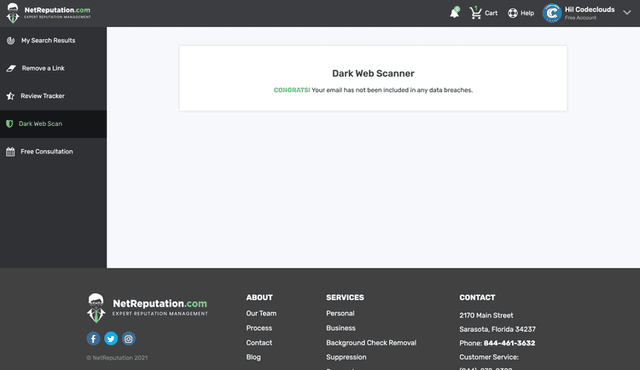
Task: Click phone number 844-461-3632
Action: [509, 343]
